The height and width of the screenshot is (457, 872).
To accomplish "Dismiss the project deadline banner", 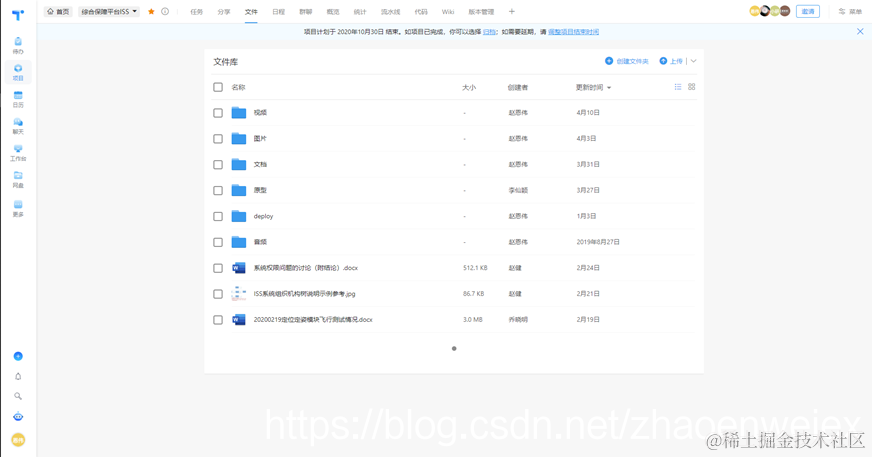I will click(860, 32).
